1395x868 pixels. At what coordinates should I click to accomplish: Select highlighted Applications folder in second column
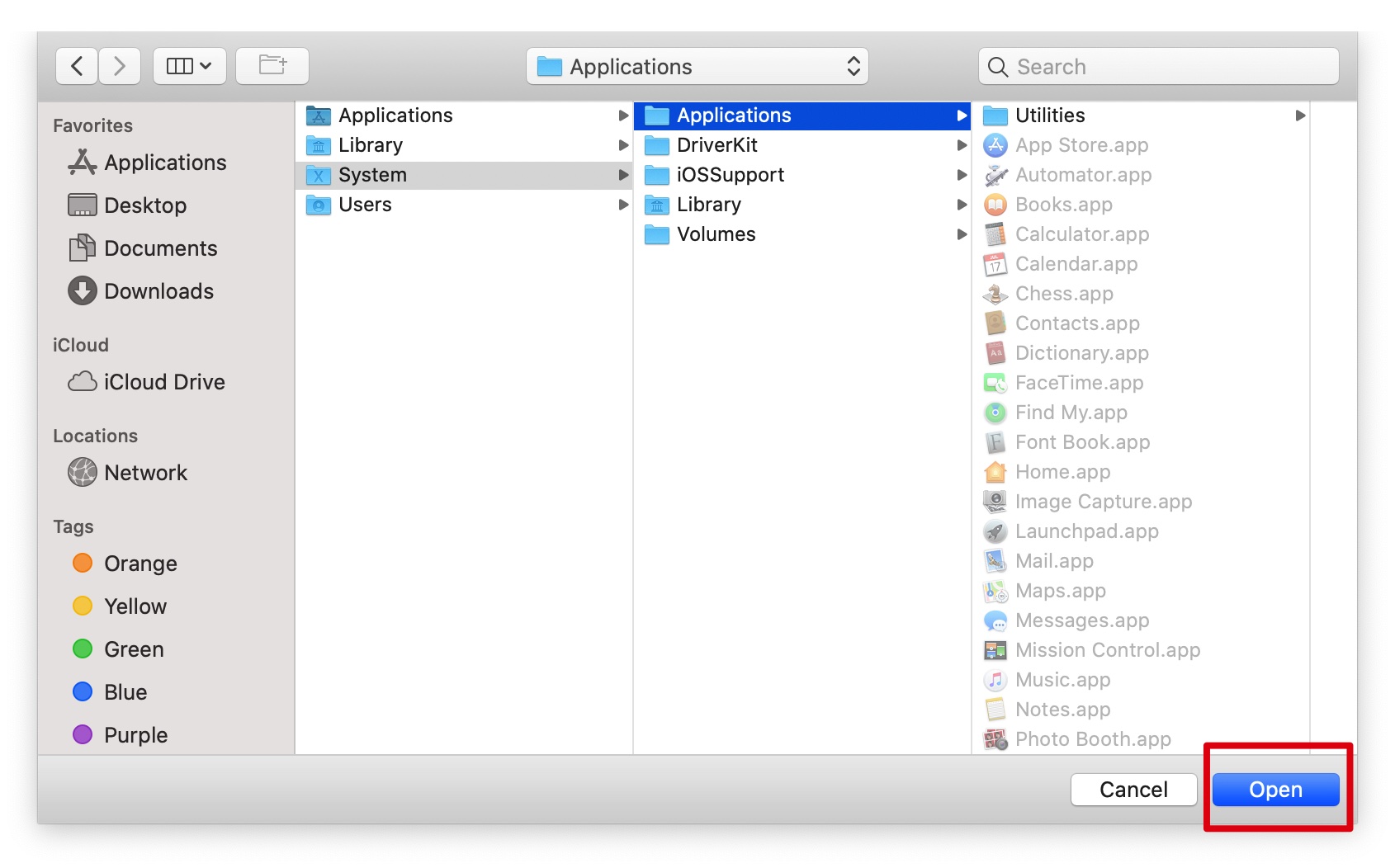pos(802,116)
